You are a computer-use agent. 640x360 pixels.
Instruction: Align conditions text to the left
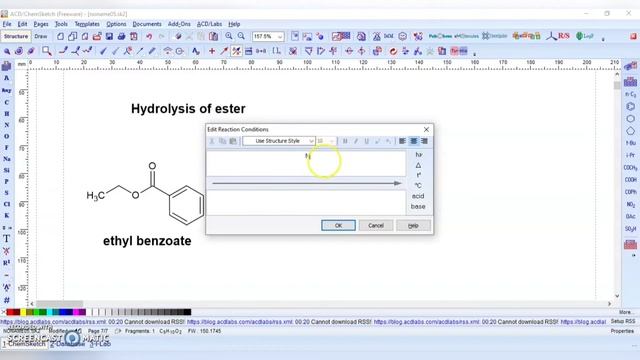402,141
